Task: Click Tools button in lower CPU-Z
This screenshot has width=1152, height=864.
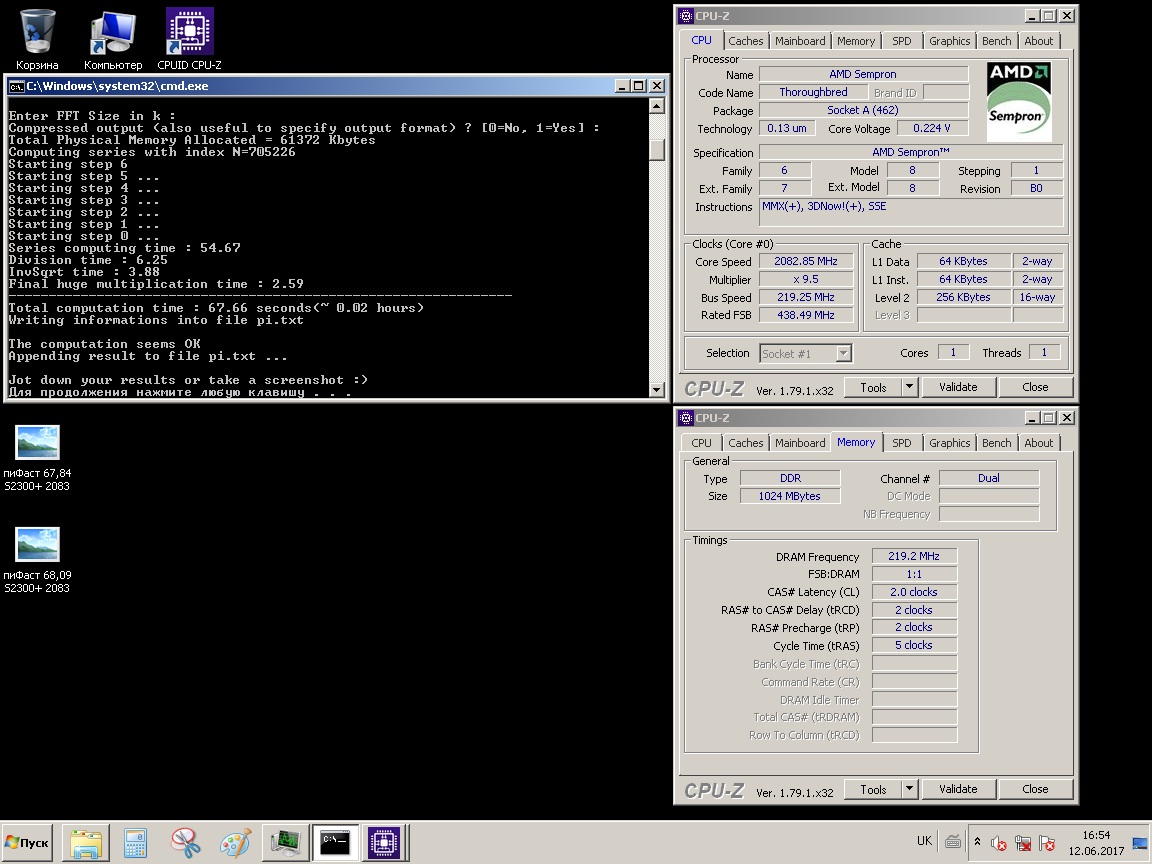Action: pos(873,789)
